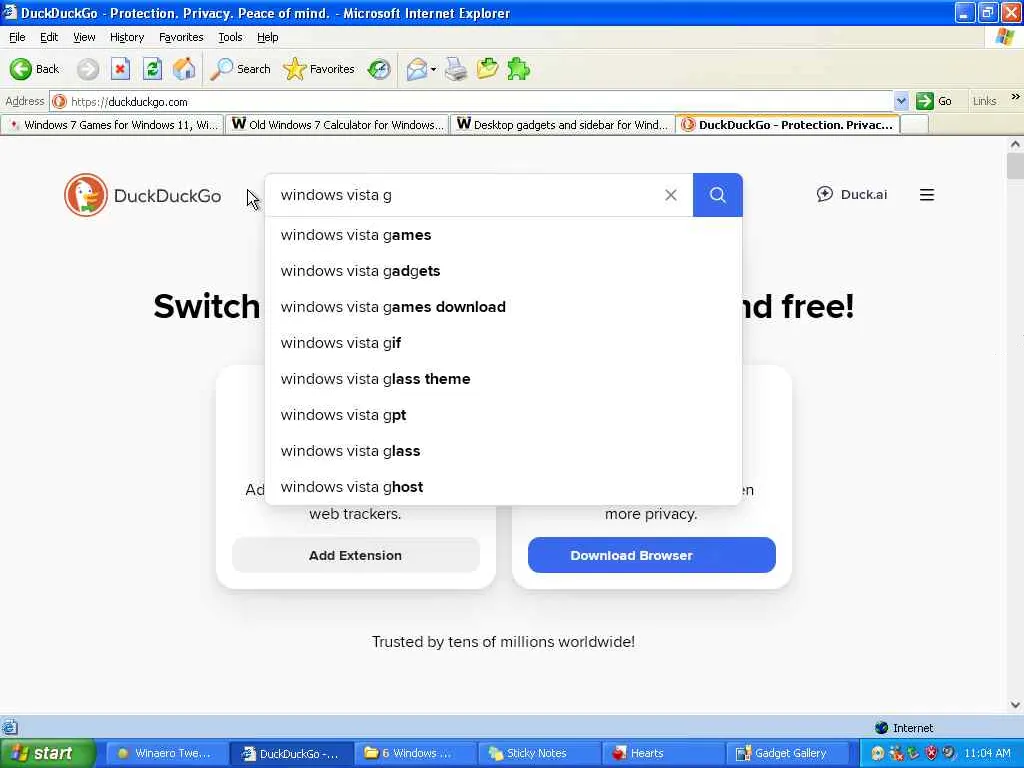Select suggestion windows vista ghost
Screen dimensions: 1024x768
504,487
